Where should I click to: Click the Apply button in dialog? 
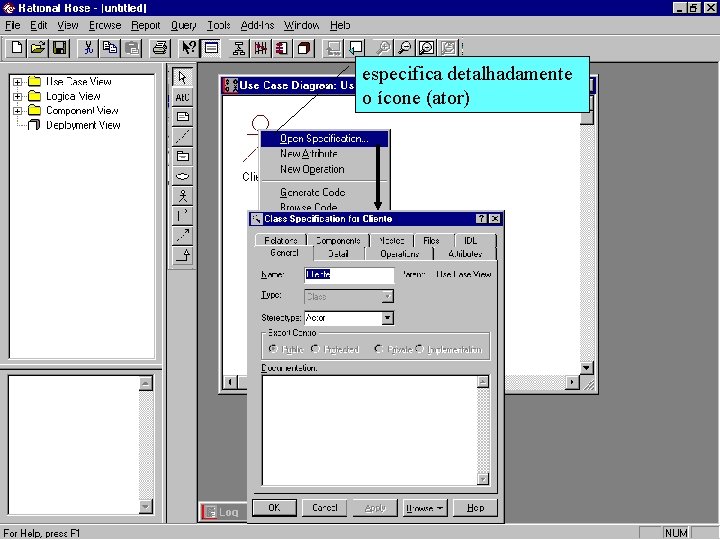375,508
